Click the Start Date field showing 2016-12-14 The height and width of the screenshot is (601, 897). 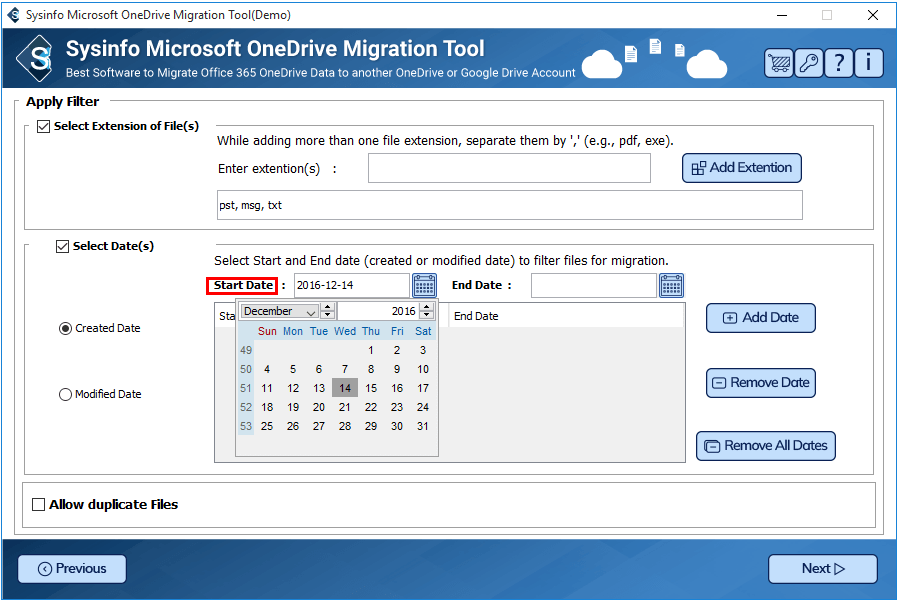point(351,285)
